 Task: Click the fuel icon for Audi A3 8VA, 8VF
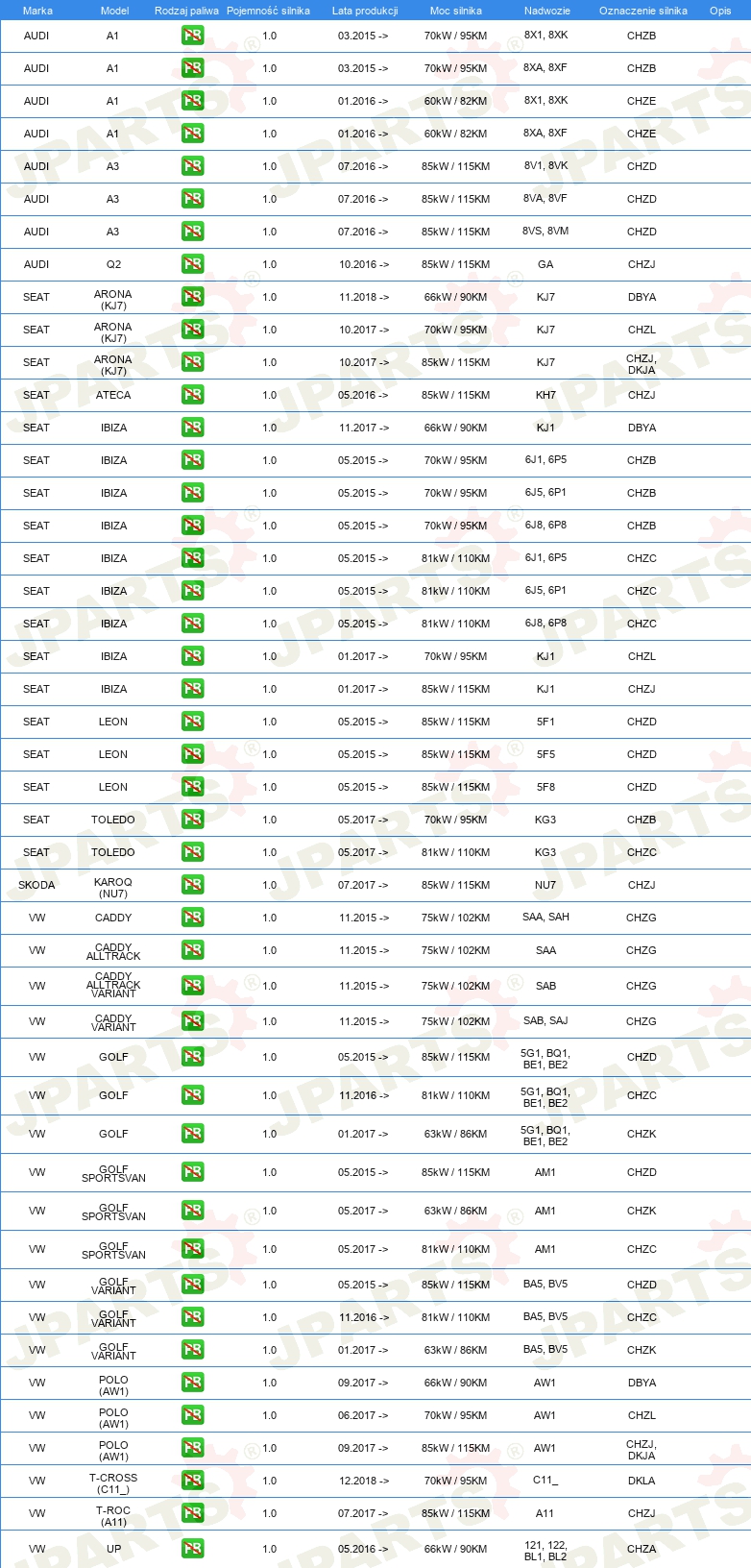pyautogui.click(x=192, y=199)
